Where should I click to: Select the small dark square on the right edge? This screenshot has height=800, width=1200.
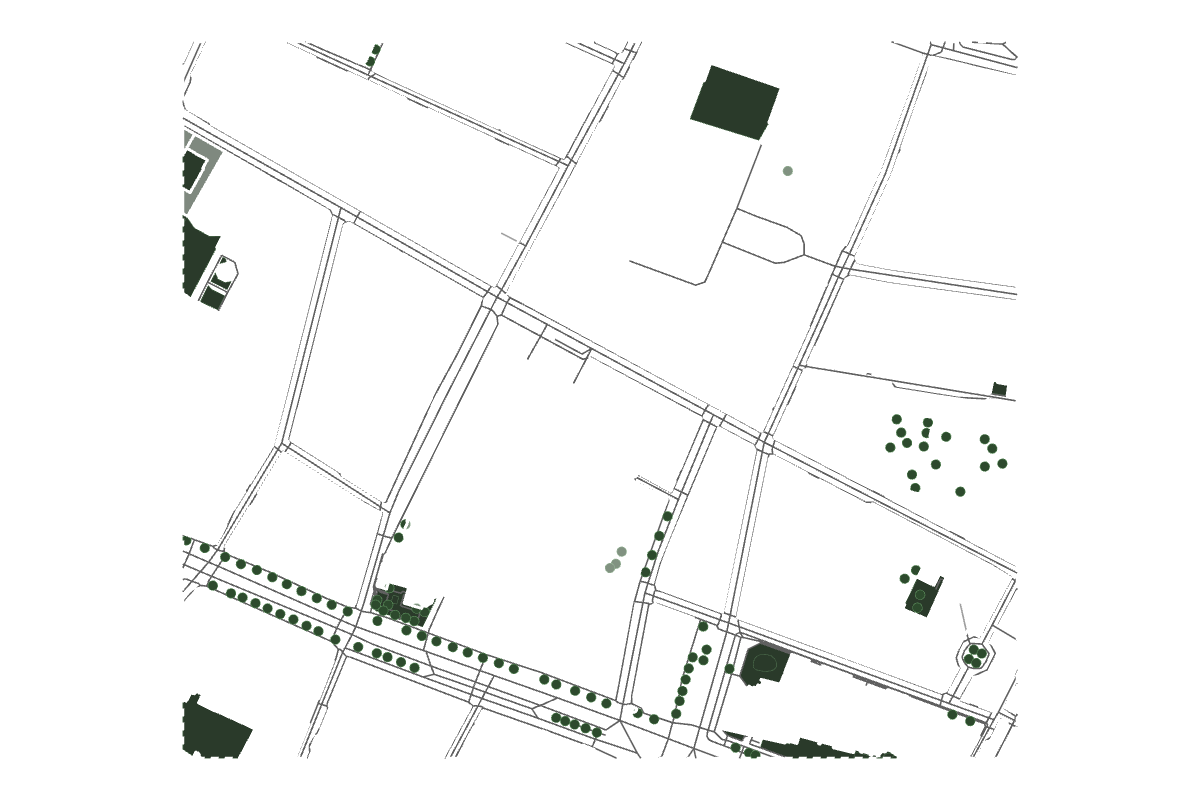[999, 389]
